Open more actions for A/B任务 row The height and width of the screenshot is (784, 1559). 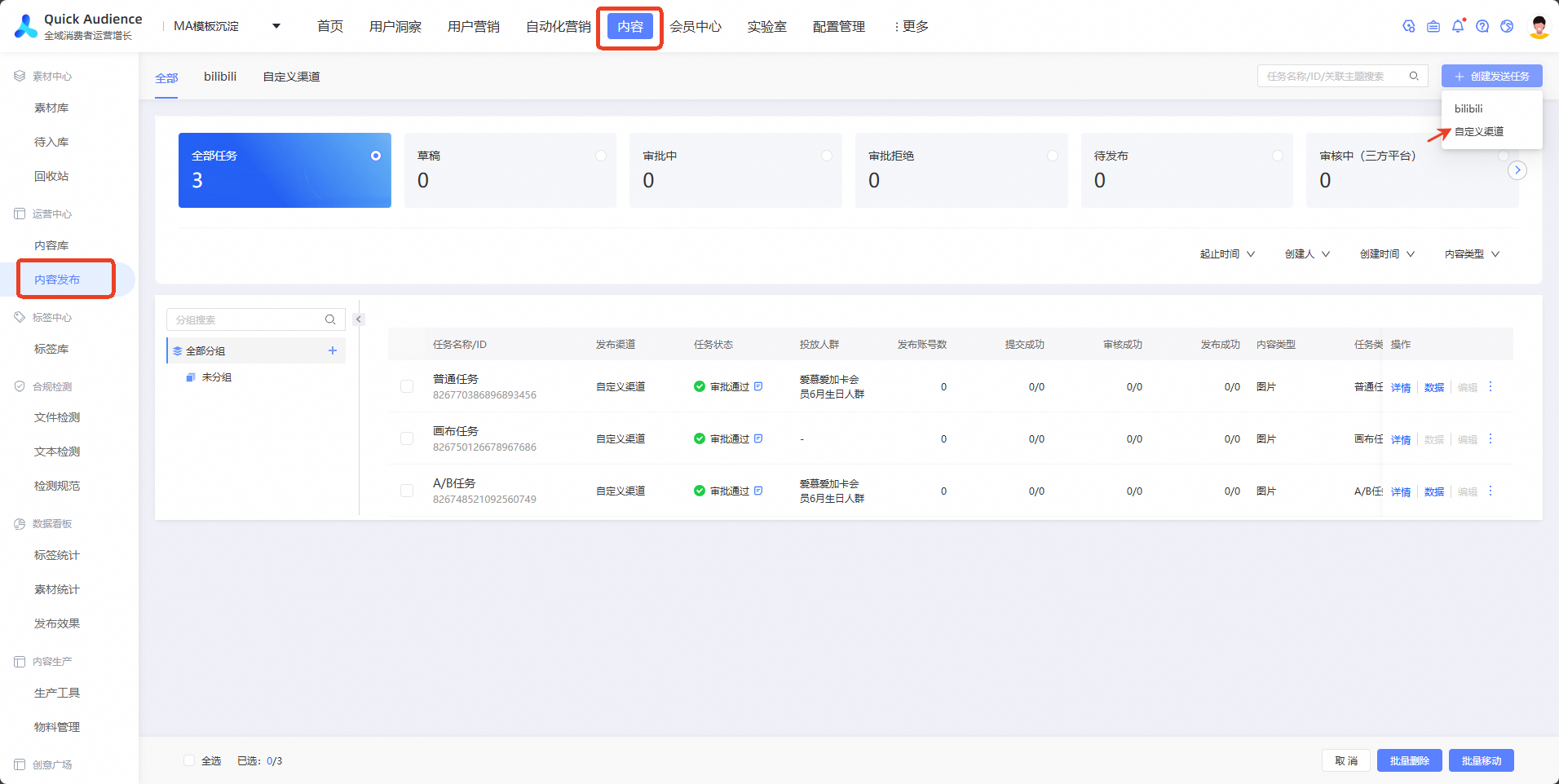tap(1491, 491)
